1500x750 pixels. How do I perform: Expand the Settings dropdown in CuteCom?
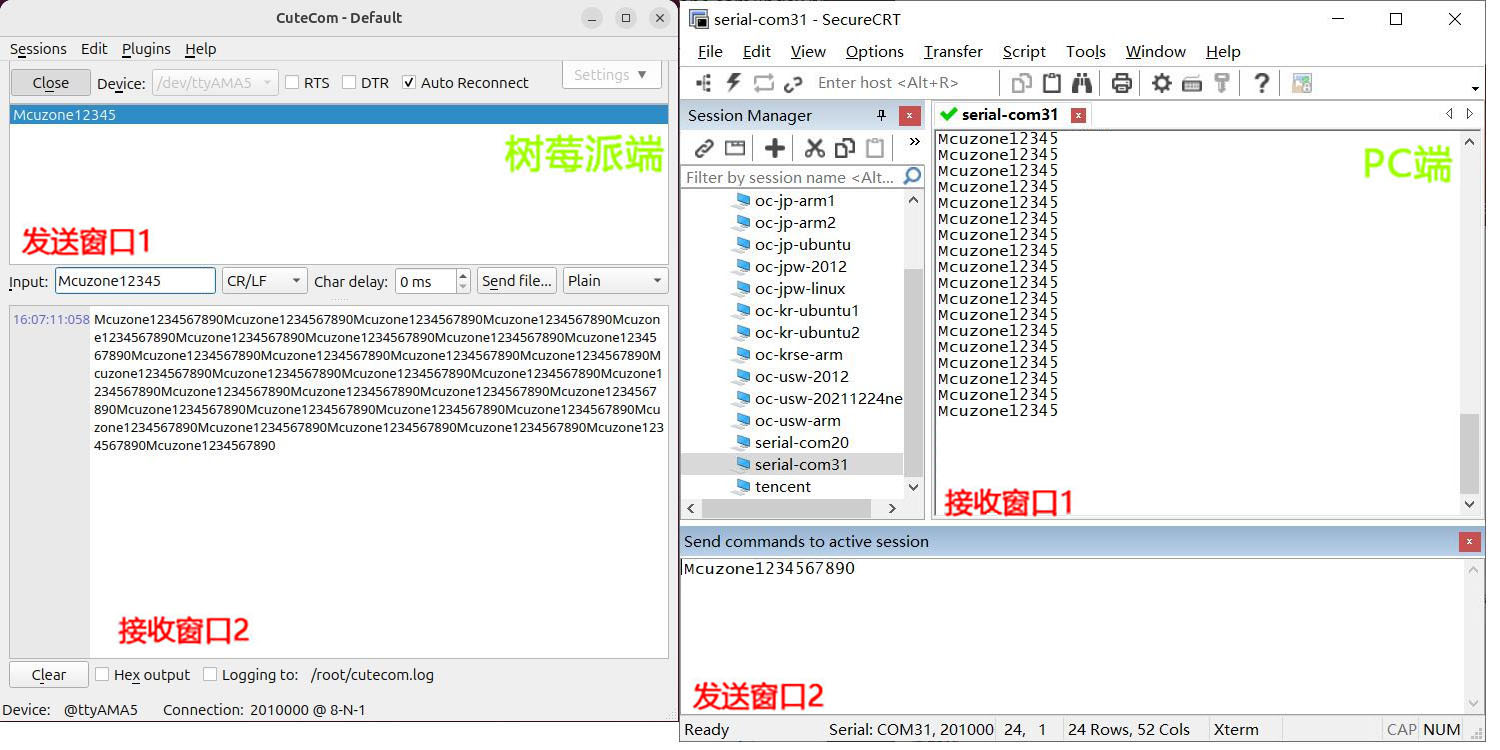tap(612, 75)
